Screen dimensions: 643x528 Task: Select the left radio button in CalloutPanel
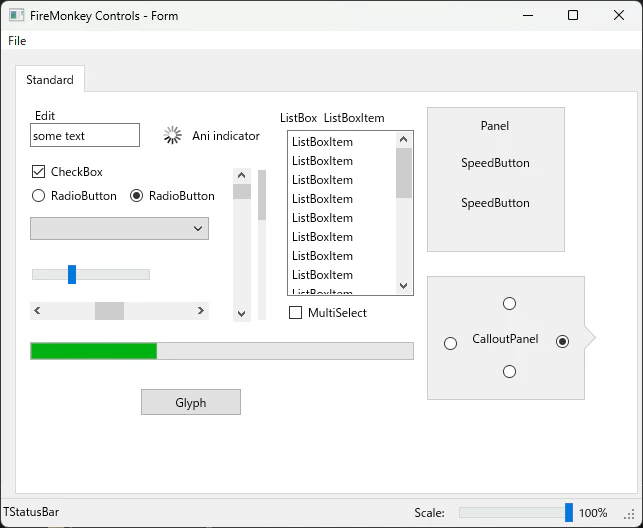(450, 343)
